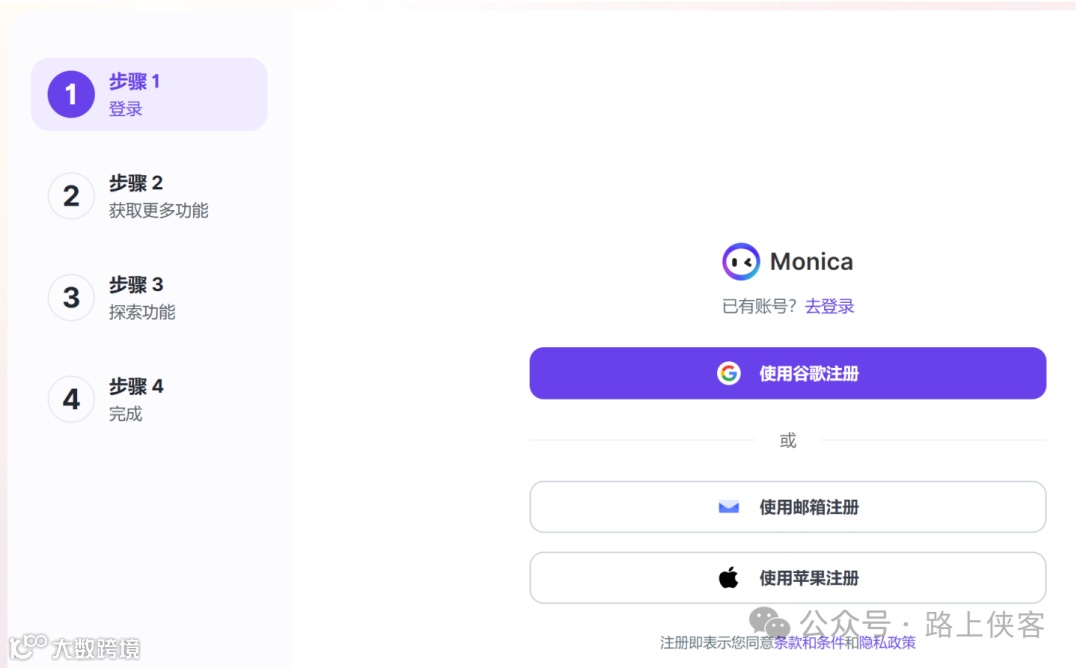Click 使用谷歌注册 button
The height and width of the screenshot is (668, 1080).
click(x=787, y=373)
